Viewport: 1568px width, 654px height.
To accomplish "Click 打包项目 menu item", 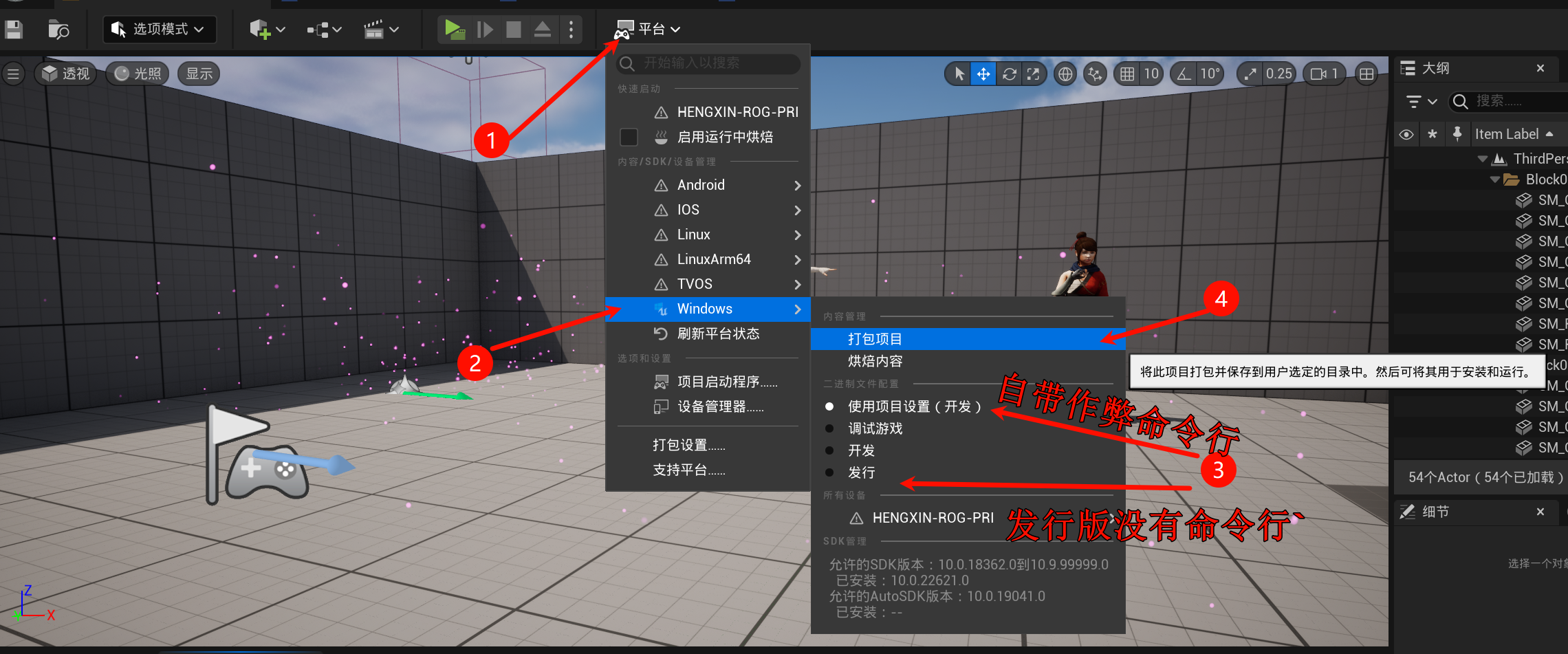I will [x=875, y=339].
